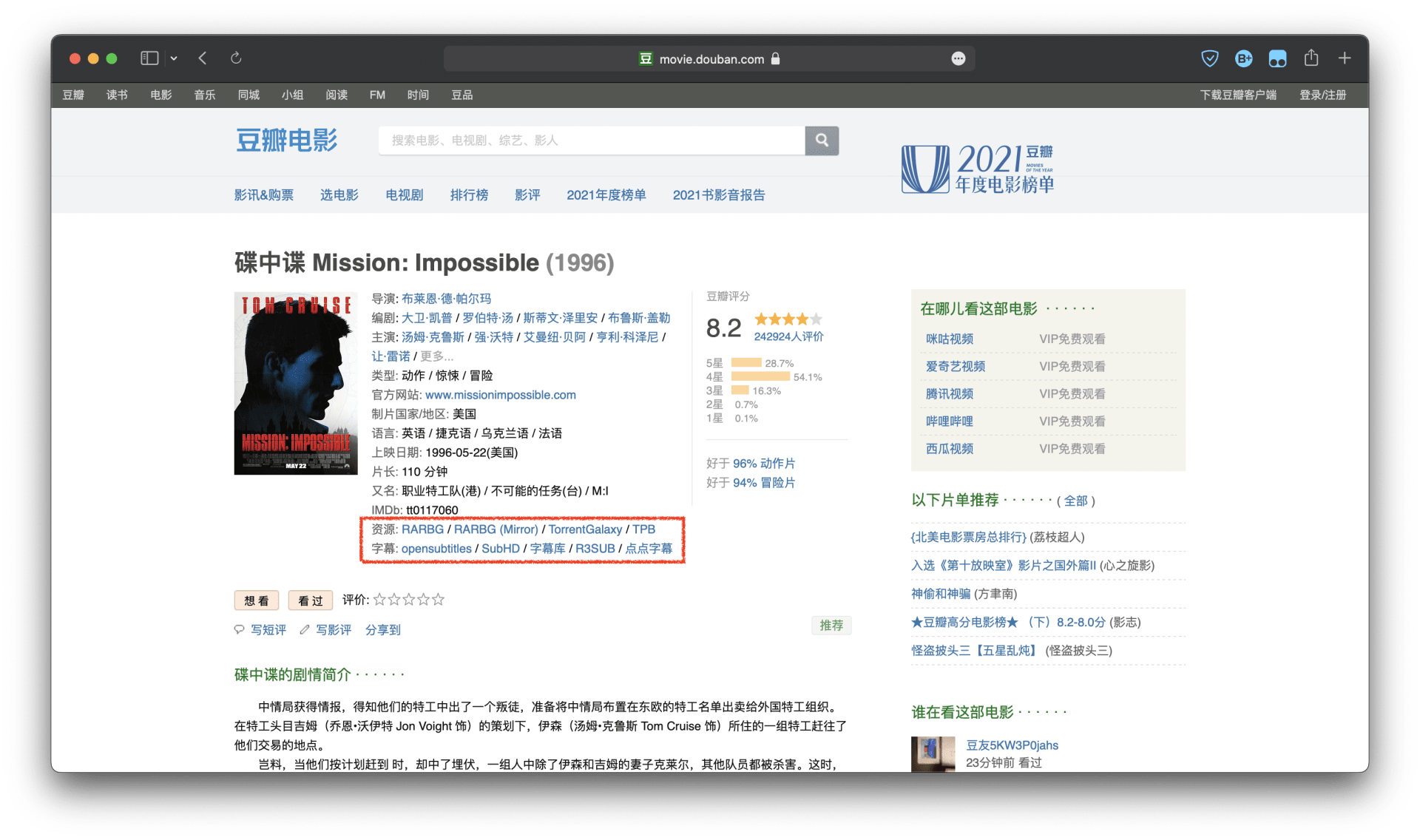Mark the movie as 想看
Image resolution: width=1420 pixels, height=840 pixels.
(256, 600)
